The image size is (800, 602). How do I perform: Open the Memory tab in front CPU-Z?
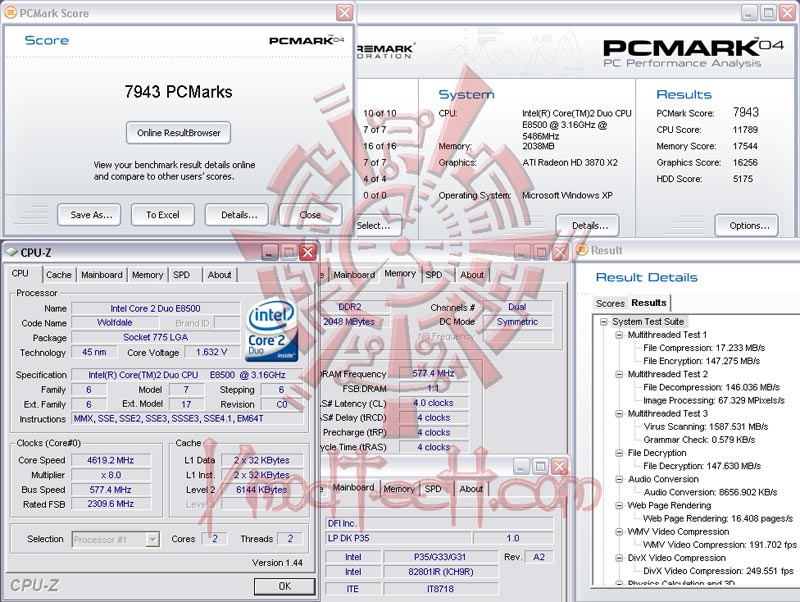pos(147,274)
